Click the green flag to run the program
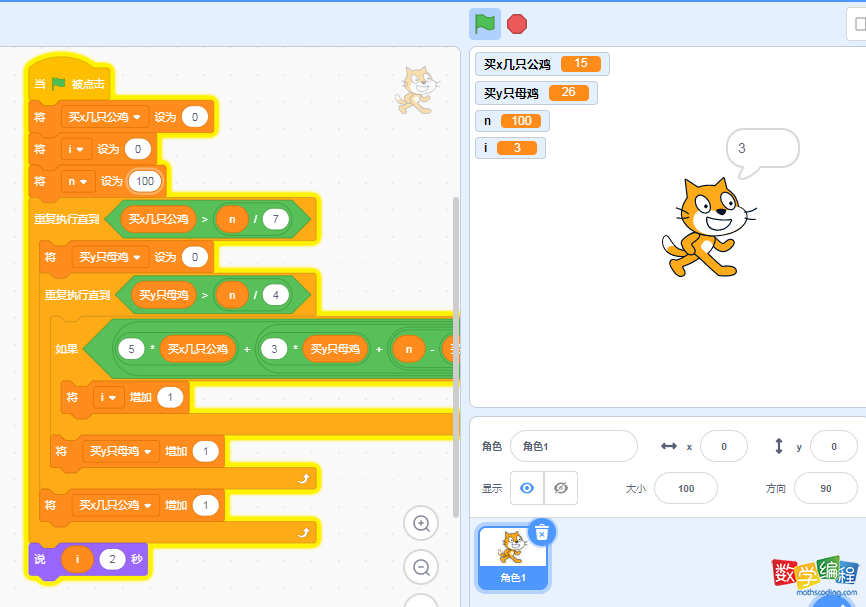The width and height of the screenshot is (866, 607). click(485, 23)
